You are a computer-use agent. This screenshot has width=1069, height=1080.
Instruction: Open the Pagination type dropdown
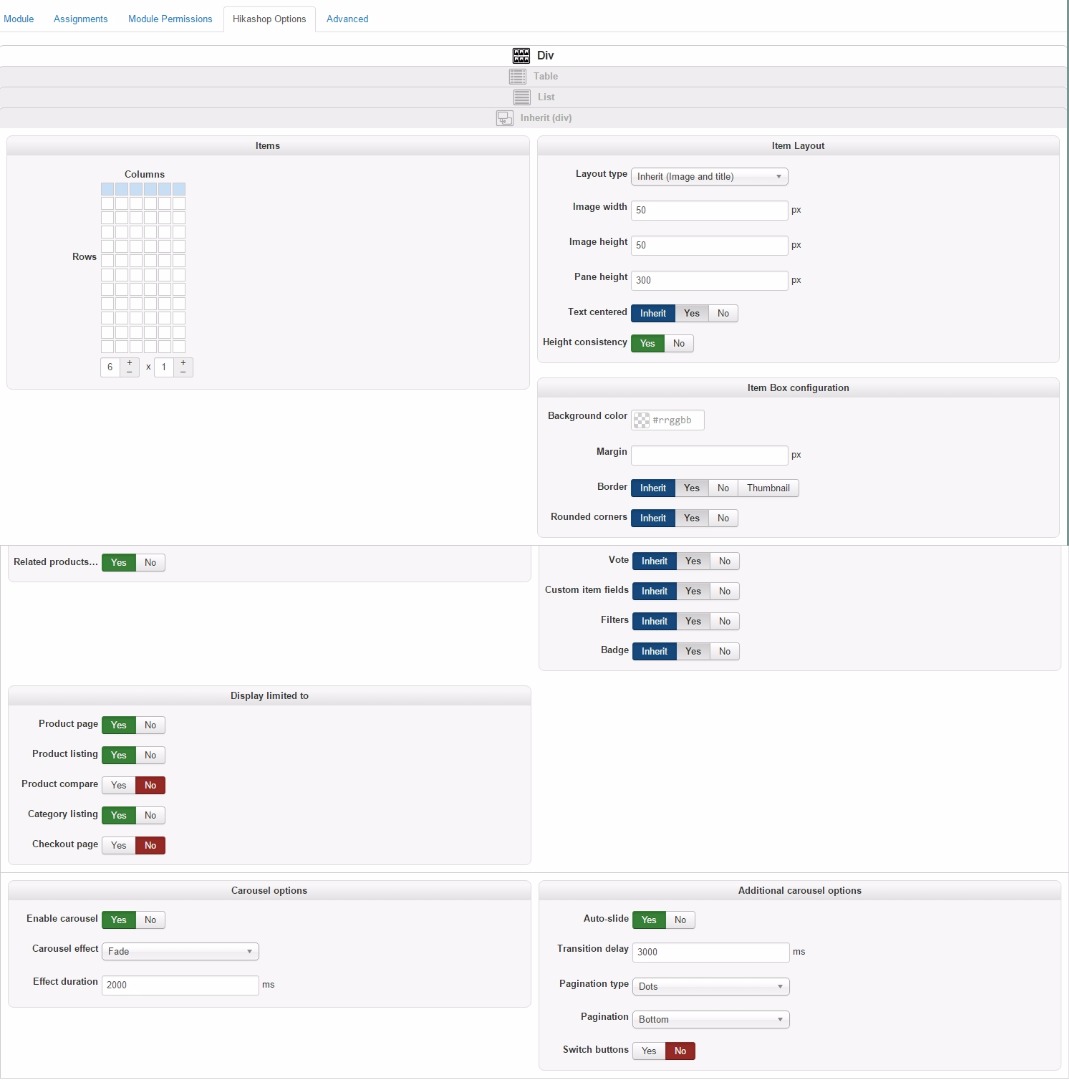(710, 986)
